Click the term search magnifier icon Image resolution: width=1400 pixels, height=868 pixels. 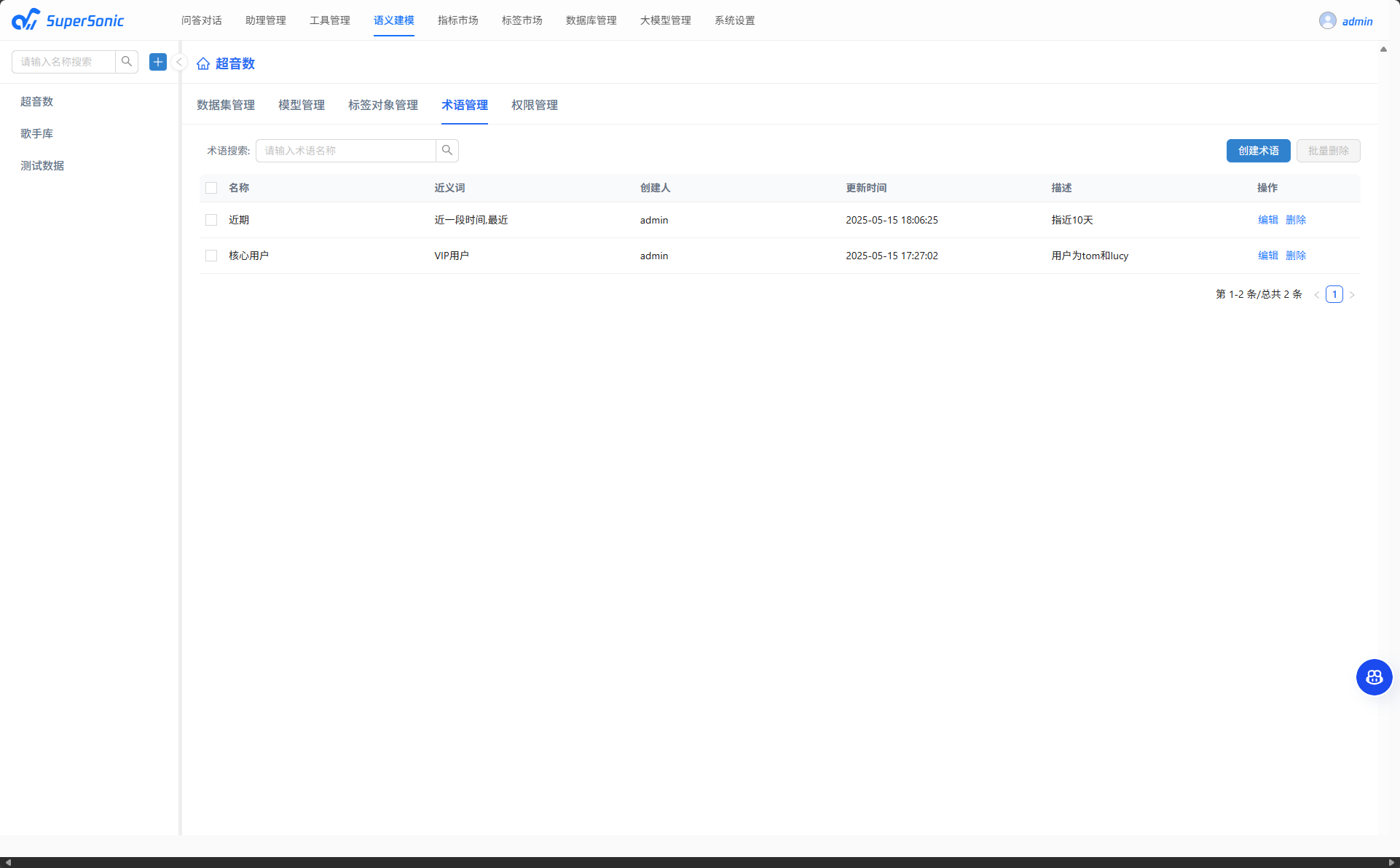447,151
